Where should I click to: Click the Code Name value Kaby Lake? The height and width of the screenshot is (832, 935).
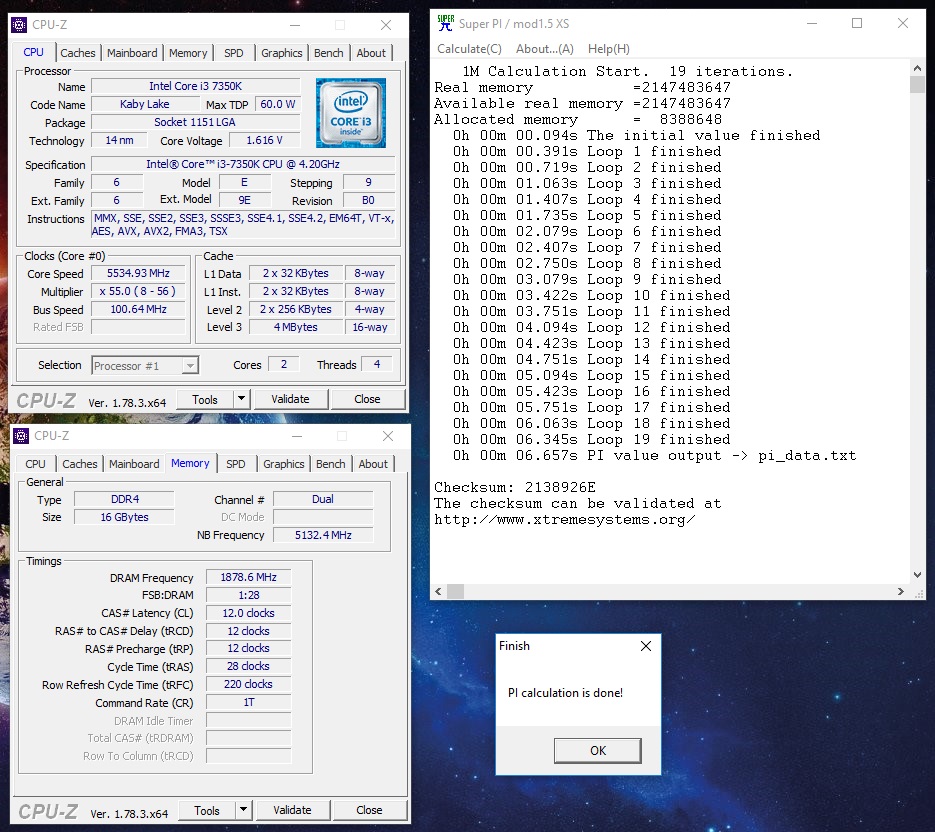coord(144,104)
